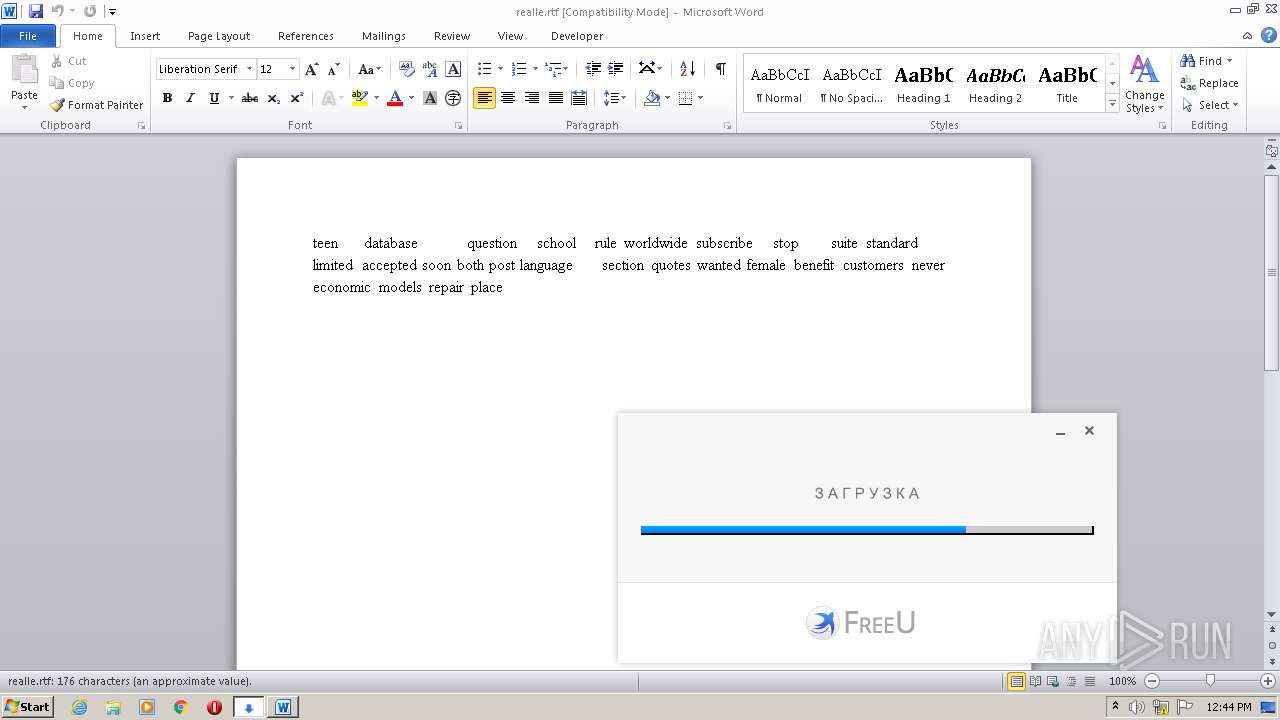Open line spacing dropdown
The height and width of the screenshot is (720, 1280).
[614, 98]
